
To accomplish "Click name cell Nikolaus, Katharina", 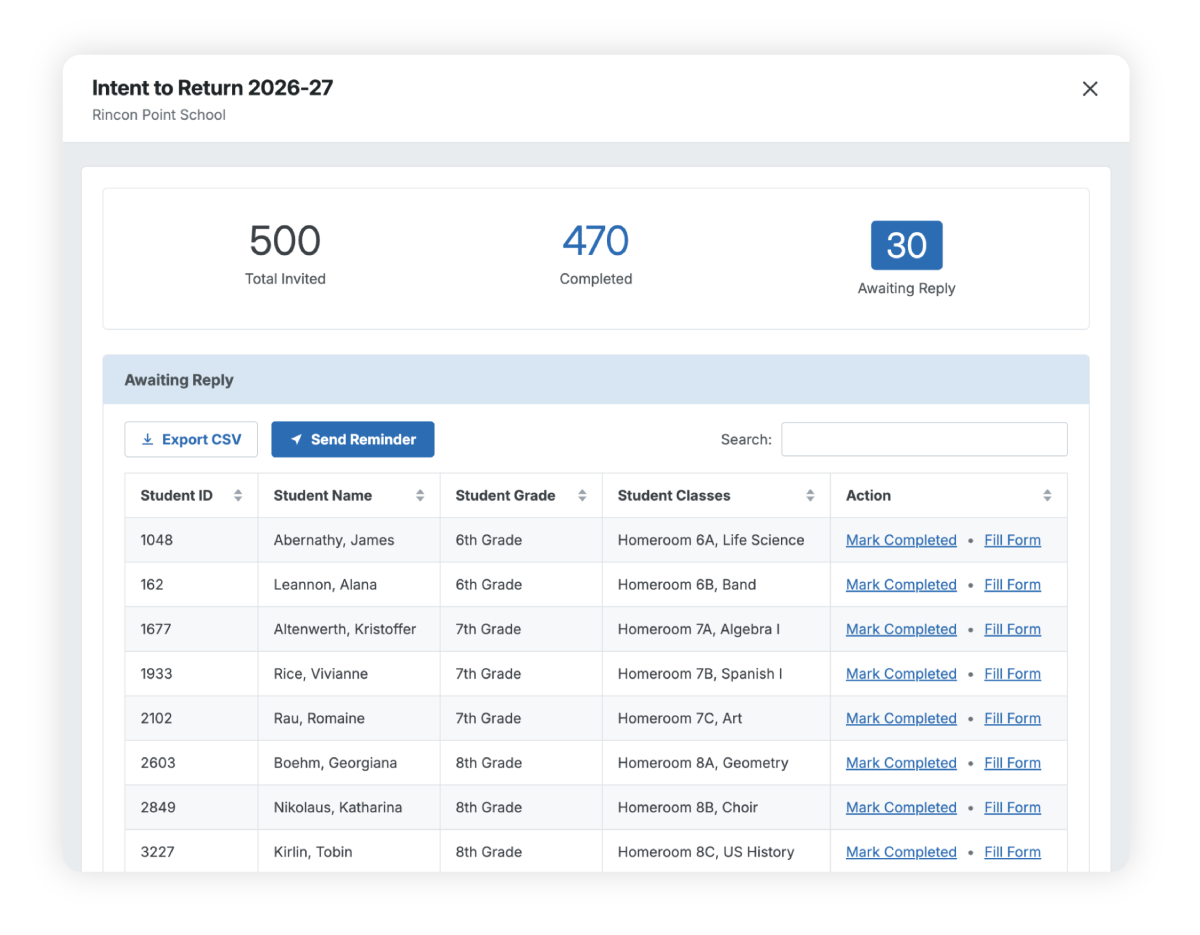I will coord(349,807).
